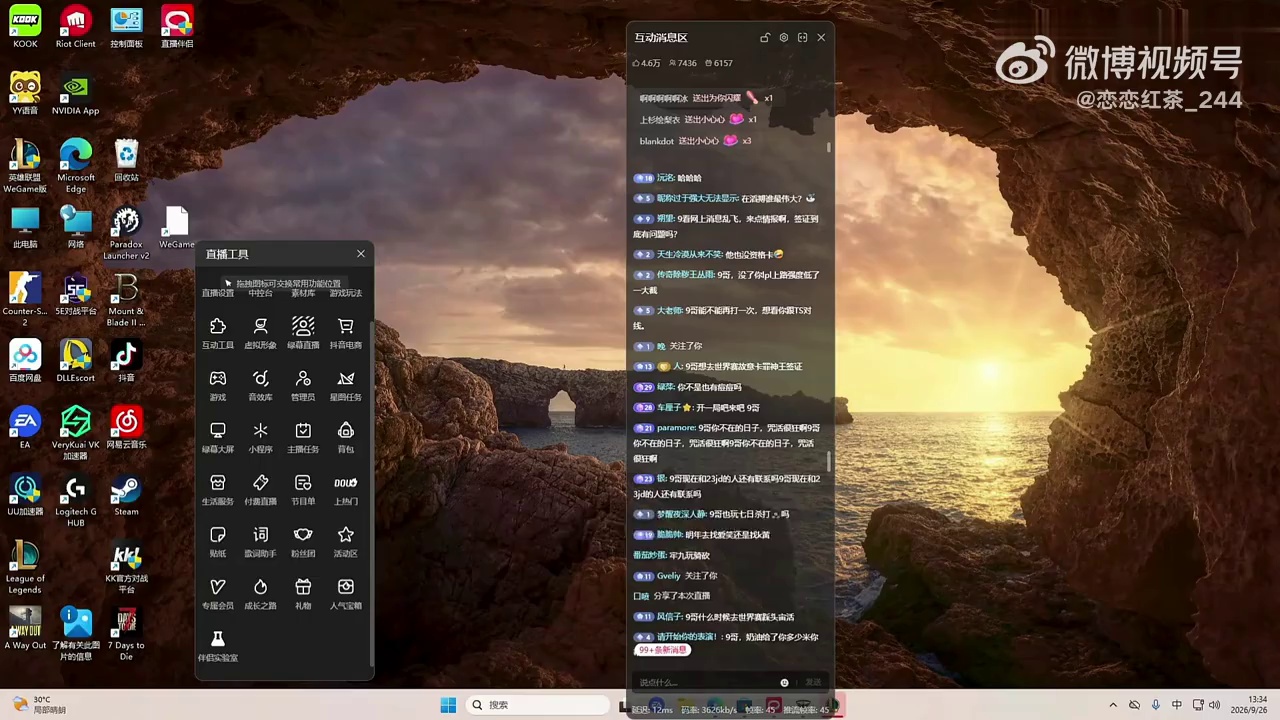Open 互动工具 in the live tools panel
The height and width of the screenshot is (720, 1280).
pyautogui.click(x=218, y=333)
